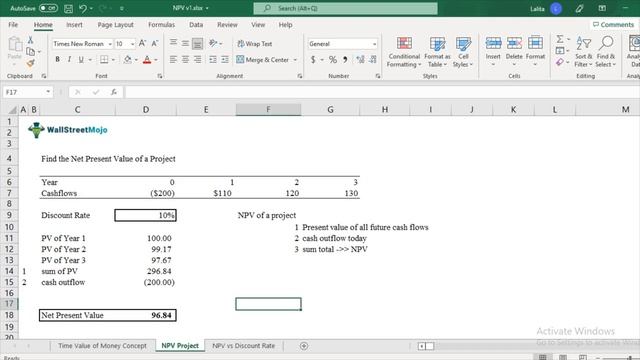Open the General number format dropdown
The width and height of the screenshot is (640, 360).
tap(374, 44)
